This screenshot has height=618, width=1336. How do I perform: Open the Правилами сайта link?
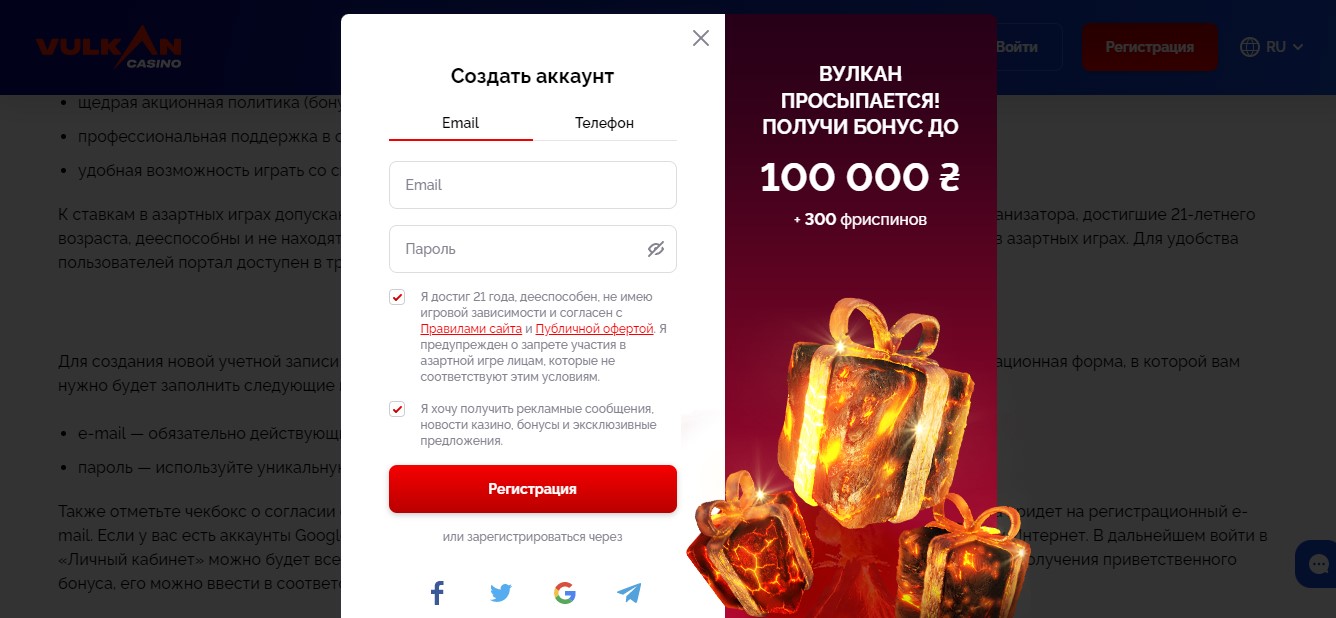point(471,329)
